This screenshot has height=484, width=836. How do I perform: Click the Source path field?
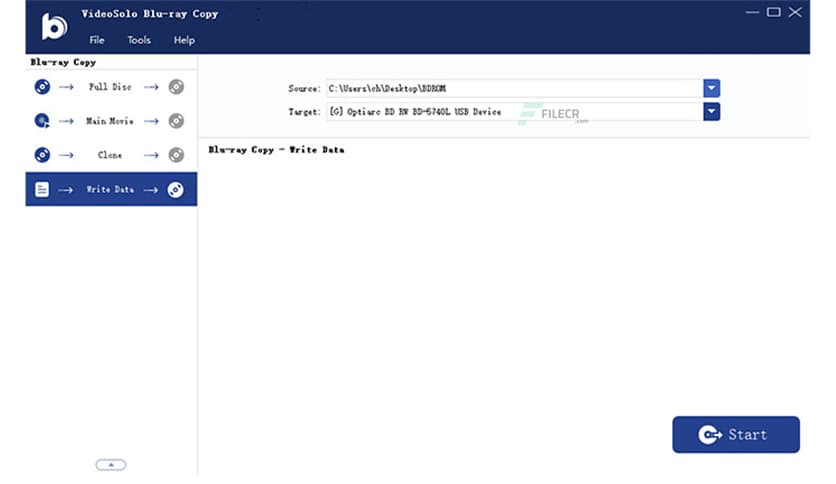pyautogui.click(x=515, y=88)
